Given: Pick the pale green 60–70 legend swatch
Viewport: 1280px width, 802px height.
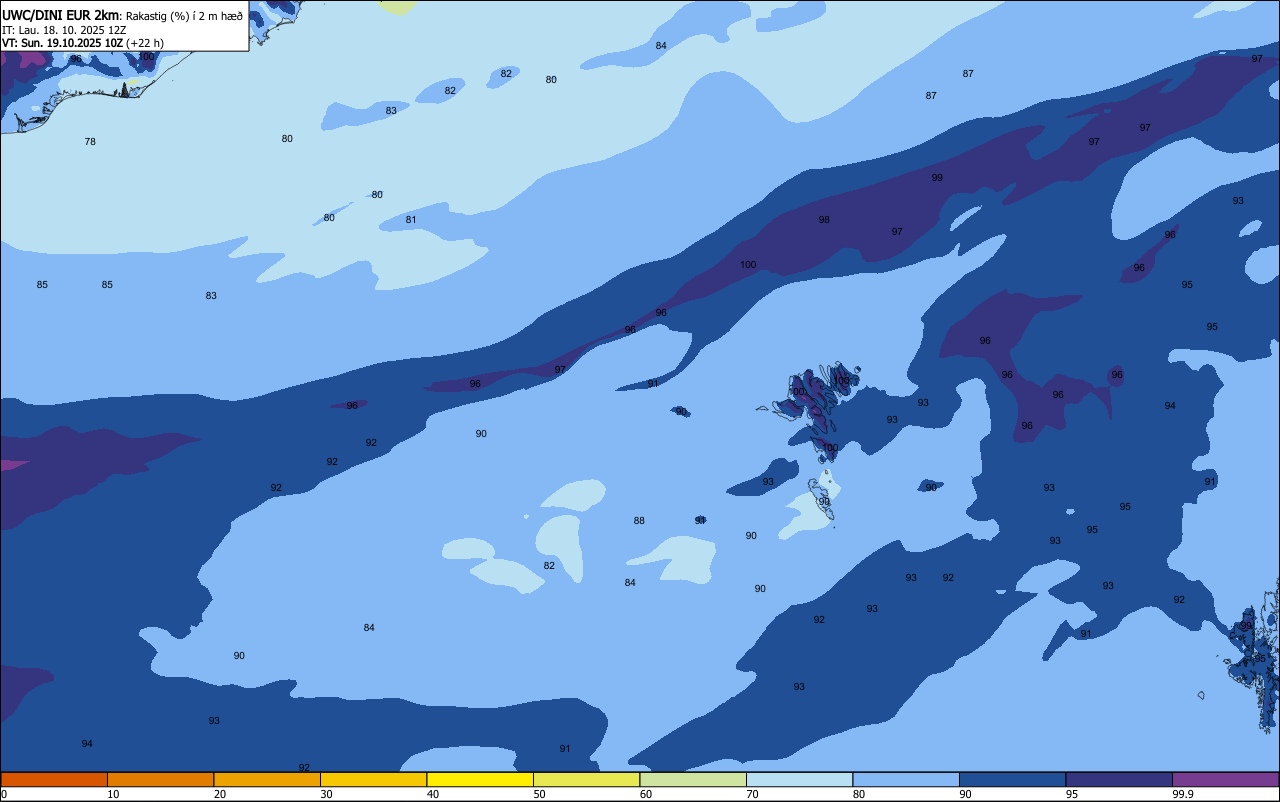Looking at the screenshot, I should [x=693, y=779].
